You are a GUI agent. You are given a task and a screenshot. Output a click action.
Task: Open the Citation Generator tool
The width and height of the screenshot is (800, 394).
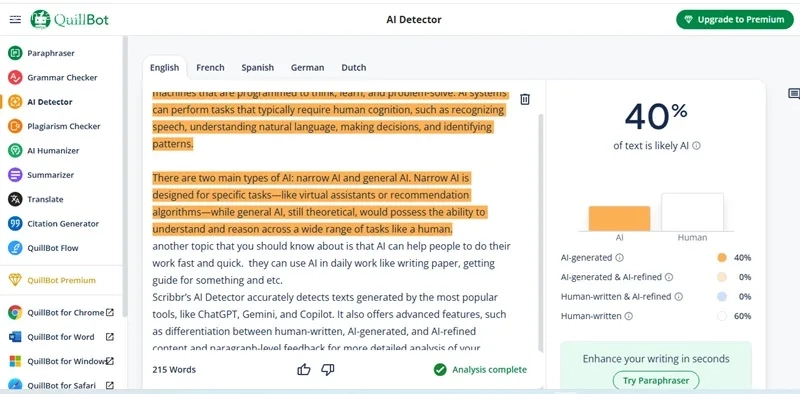(x=63, y=224)
